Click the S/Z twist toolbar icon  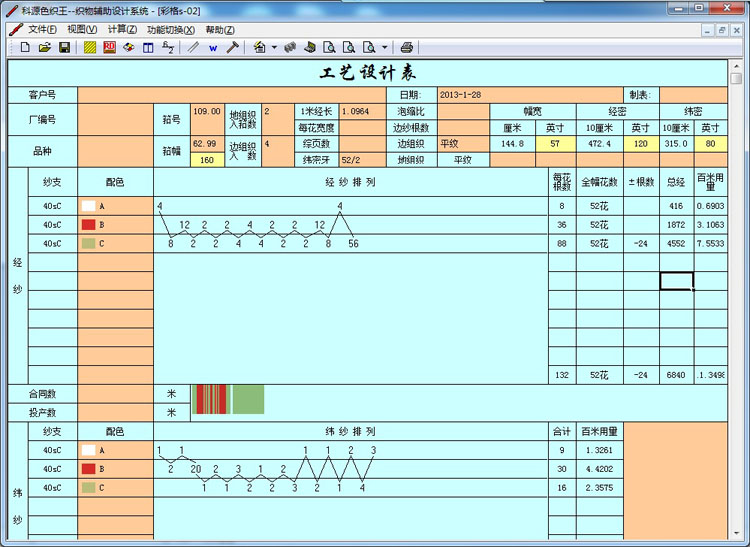click(168, 47)
